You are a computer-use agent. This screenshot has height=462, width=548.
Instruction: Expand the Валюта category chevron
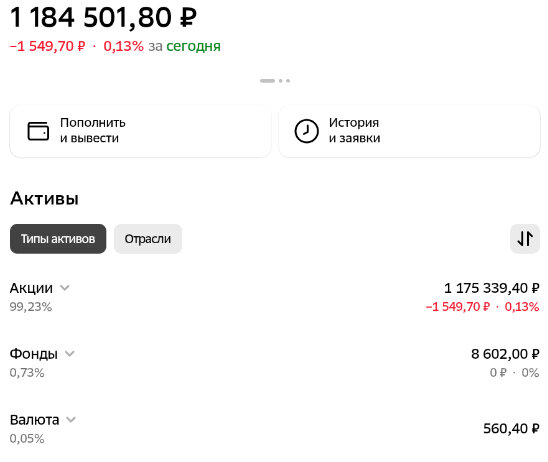[71, 419]
